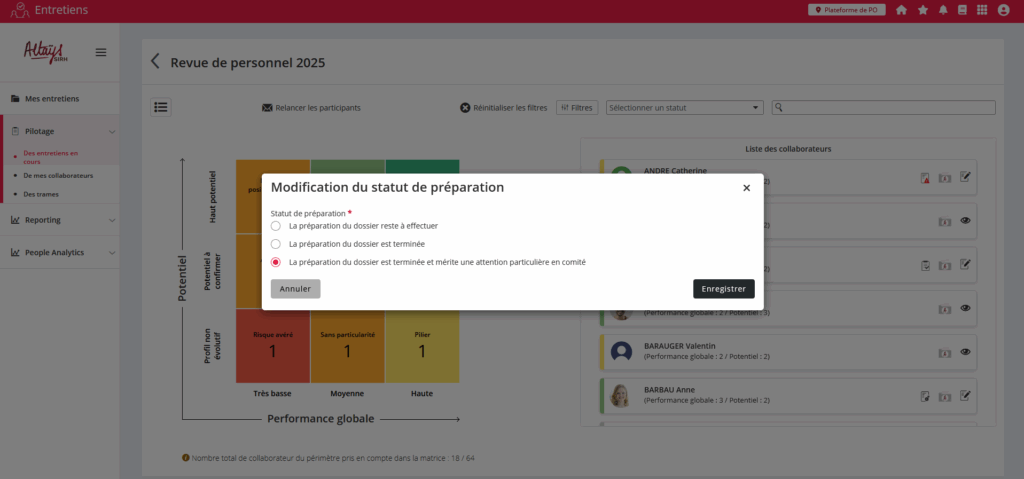Screen dimensions: 1024x479
Task: Click the Enregistrer button
Action: [723, 289]
